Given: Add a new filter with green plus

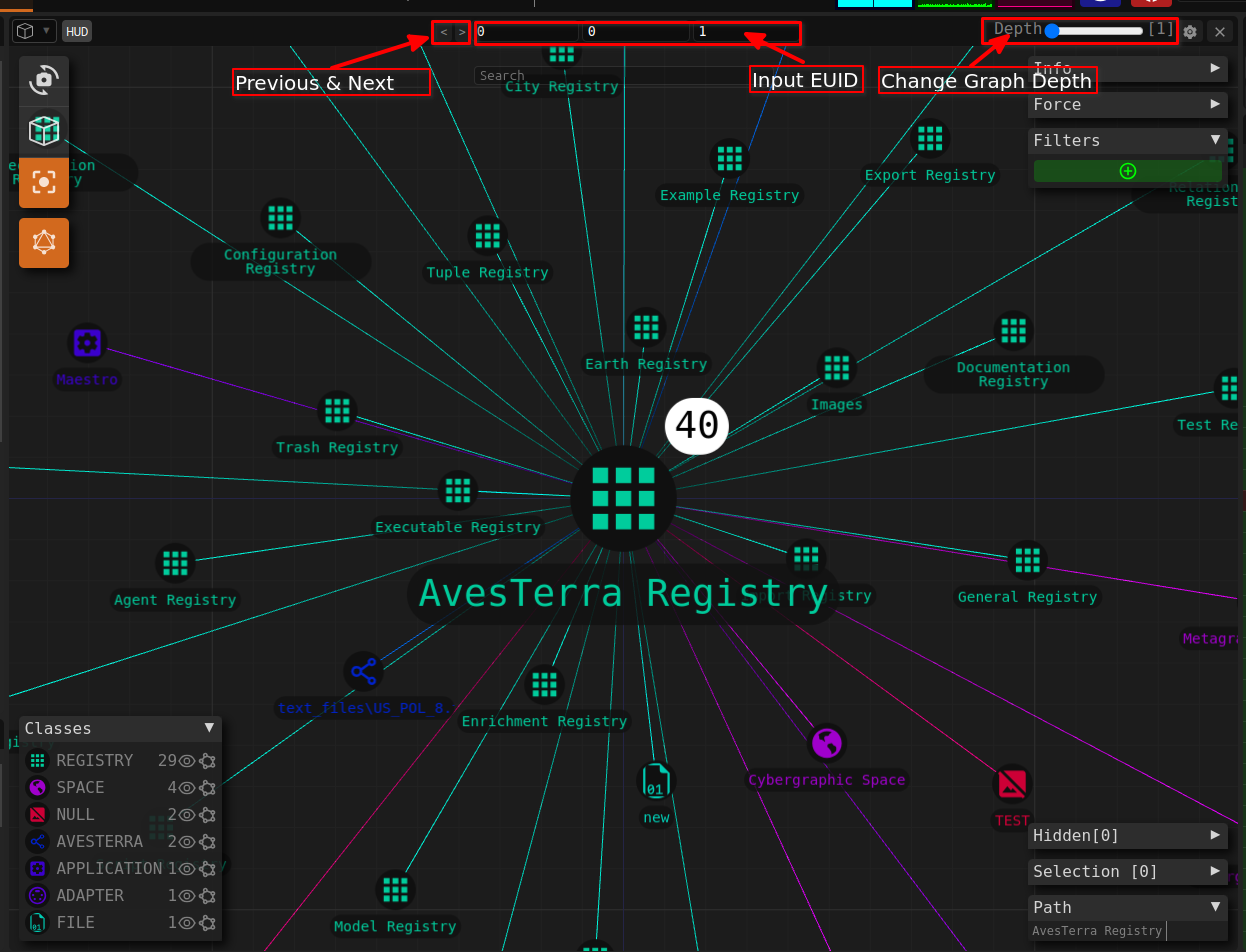Looking at the screenshot, I should pyautogui.click(x=1127, y=172).
